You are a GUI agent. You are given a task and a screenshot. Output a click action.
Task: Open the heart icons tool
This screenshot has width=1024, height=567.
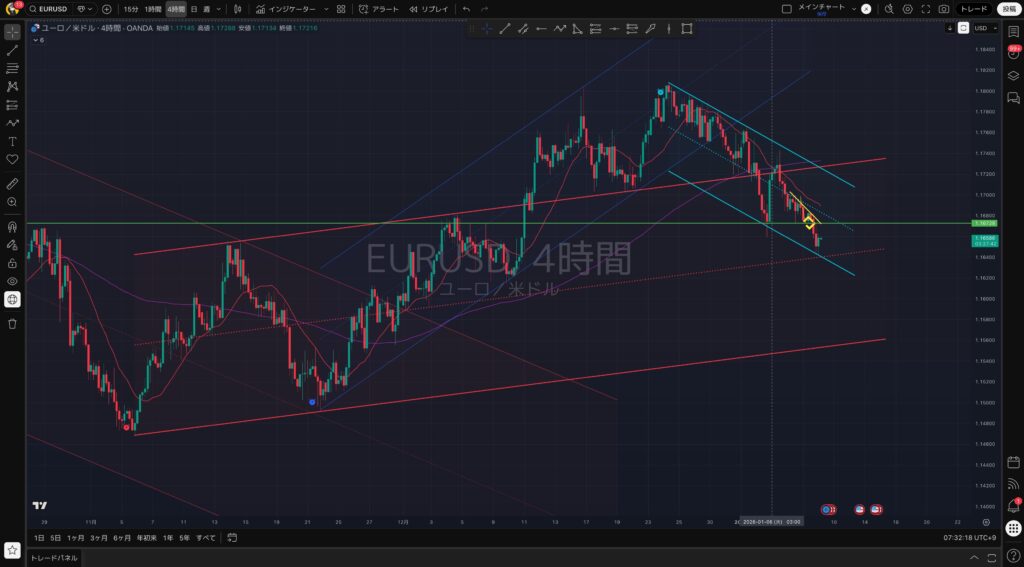(x=12, y=159)
